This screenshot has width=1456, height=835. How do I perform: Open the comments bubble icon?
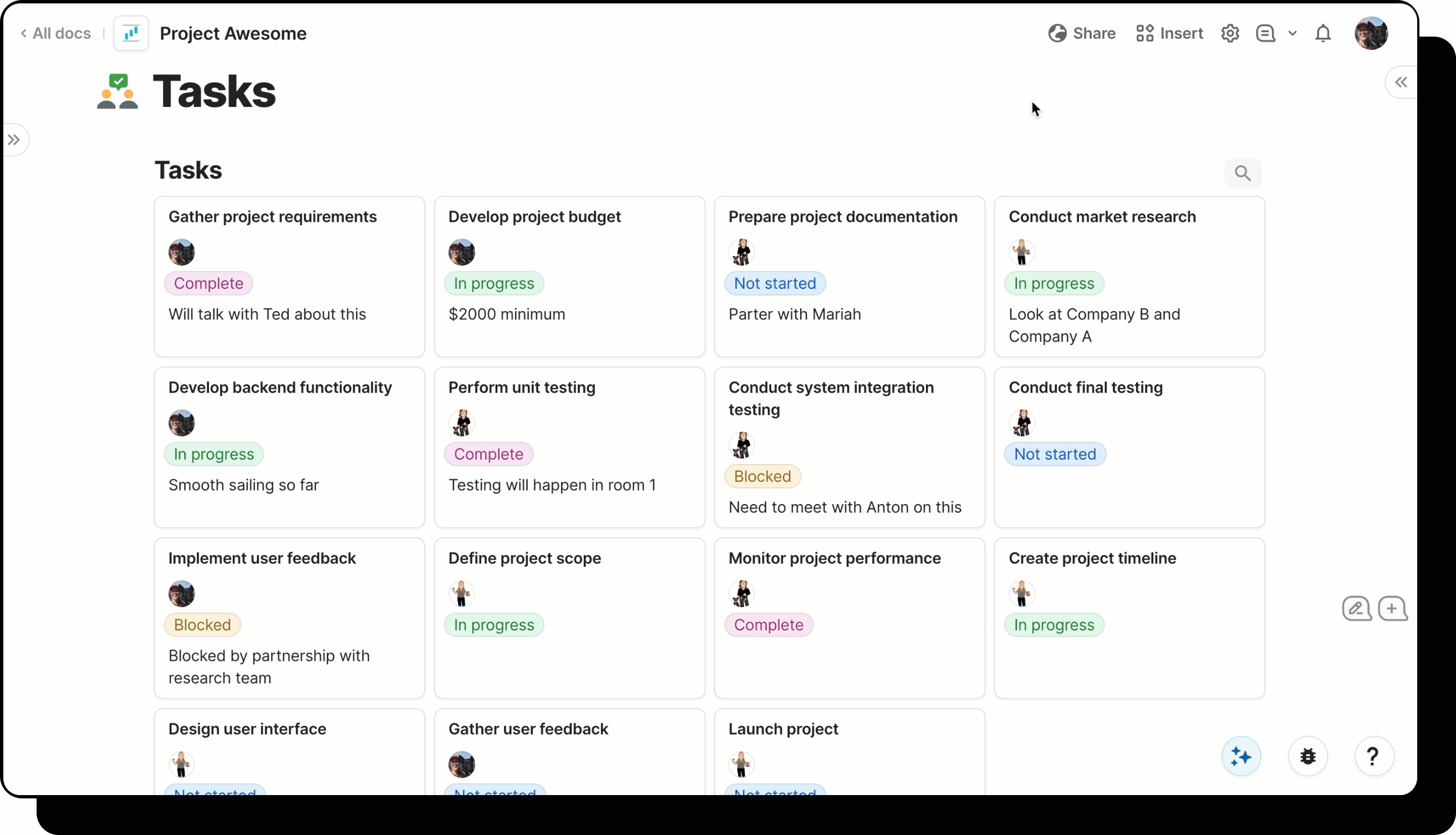(x=1265, y=33)
